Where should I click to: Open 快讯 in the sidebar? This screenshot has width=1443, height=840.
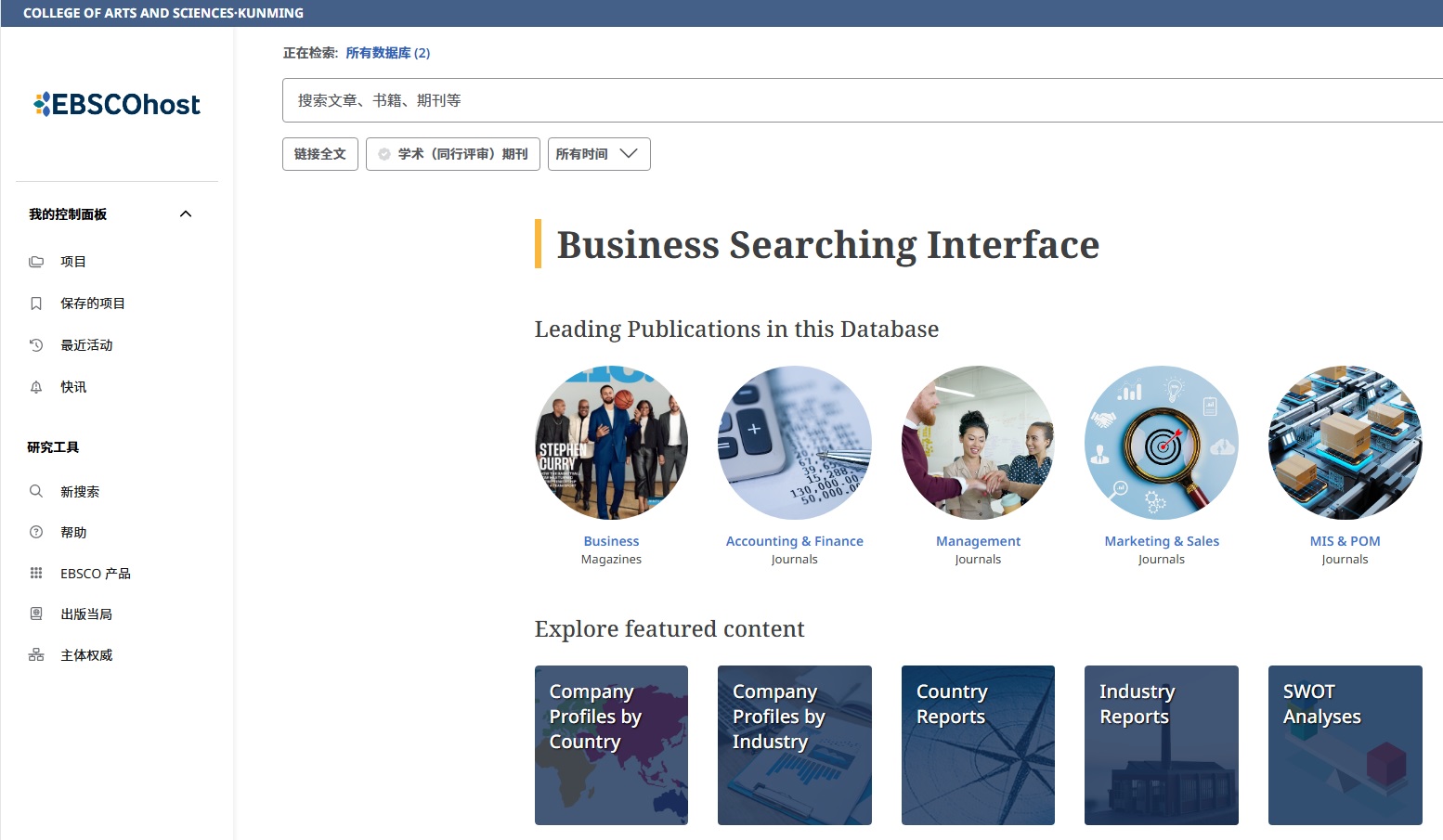[73, 387]
